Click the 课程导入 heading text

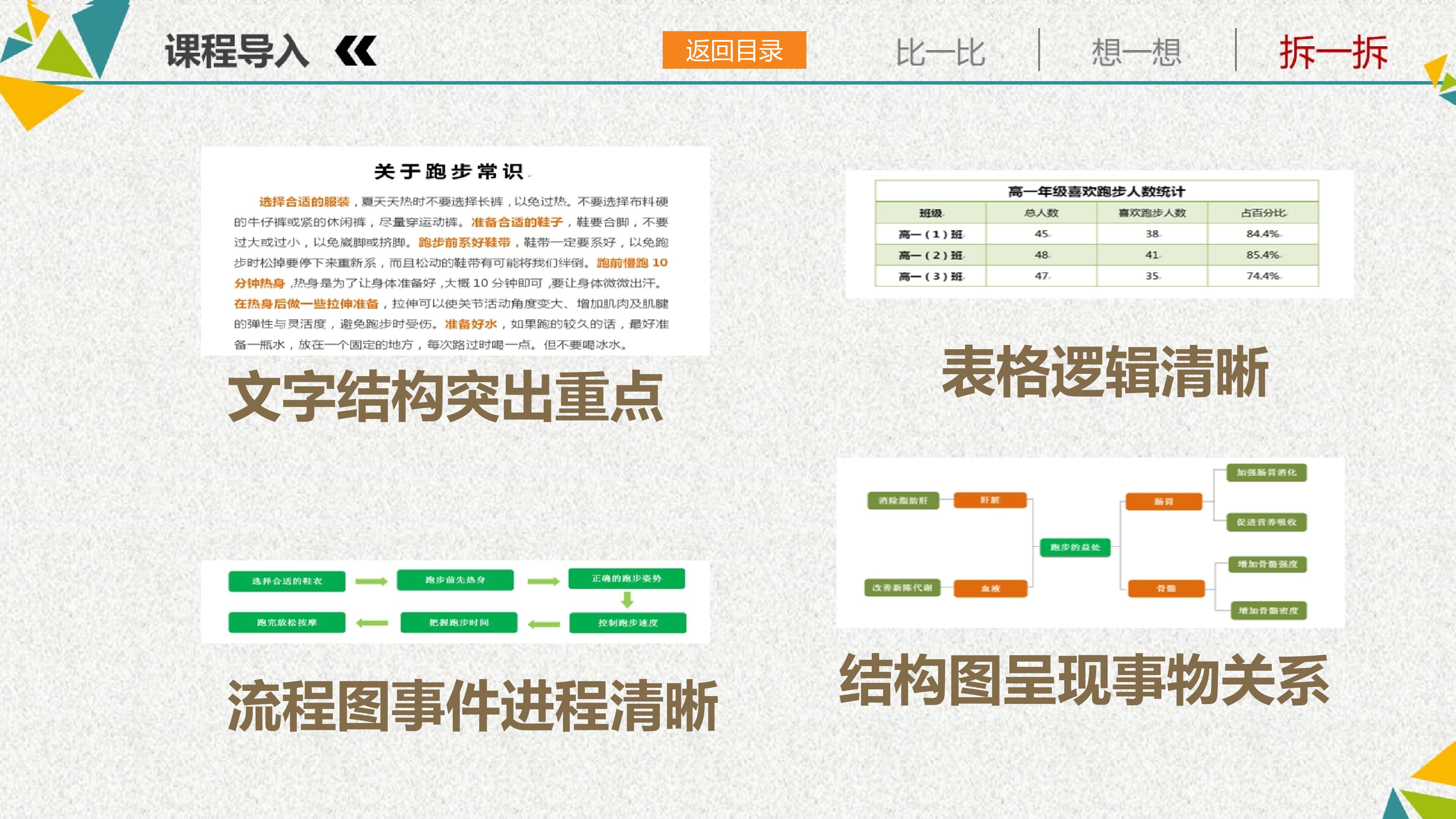click(x=237, y=51)
